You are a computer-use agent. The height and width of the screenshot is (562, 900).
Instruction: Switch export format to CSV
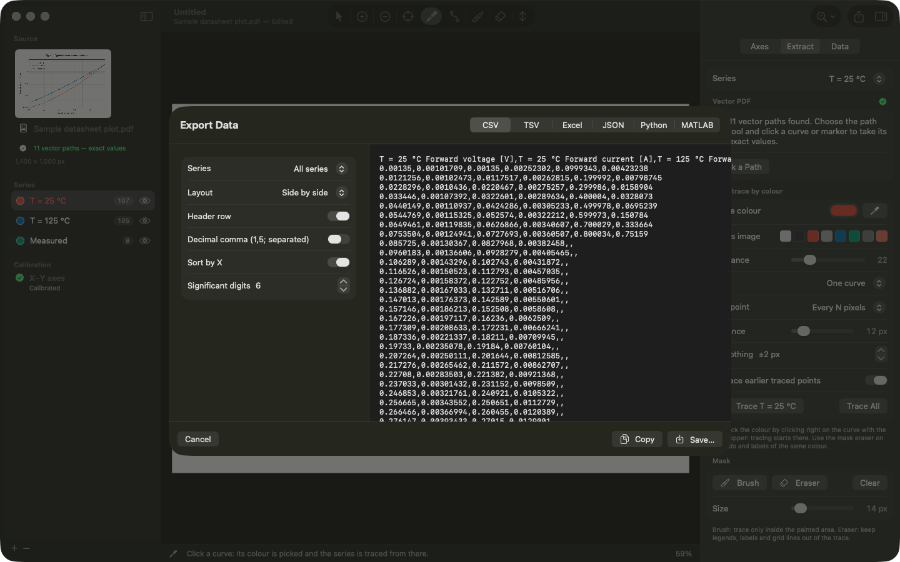pos(490,125)
